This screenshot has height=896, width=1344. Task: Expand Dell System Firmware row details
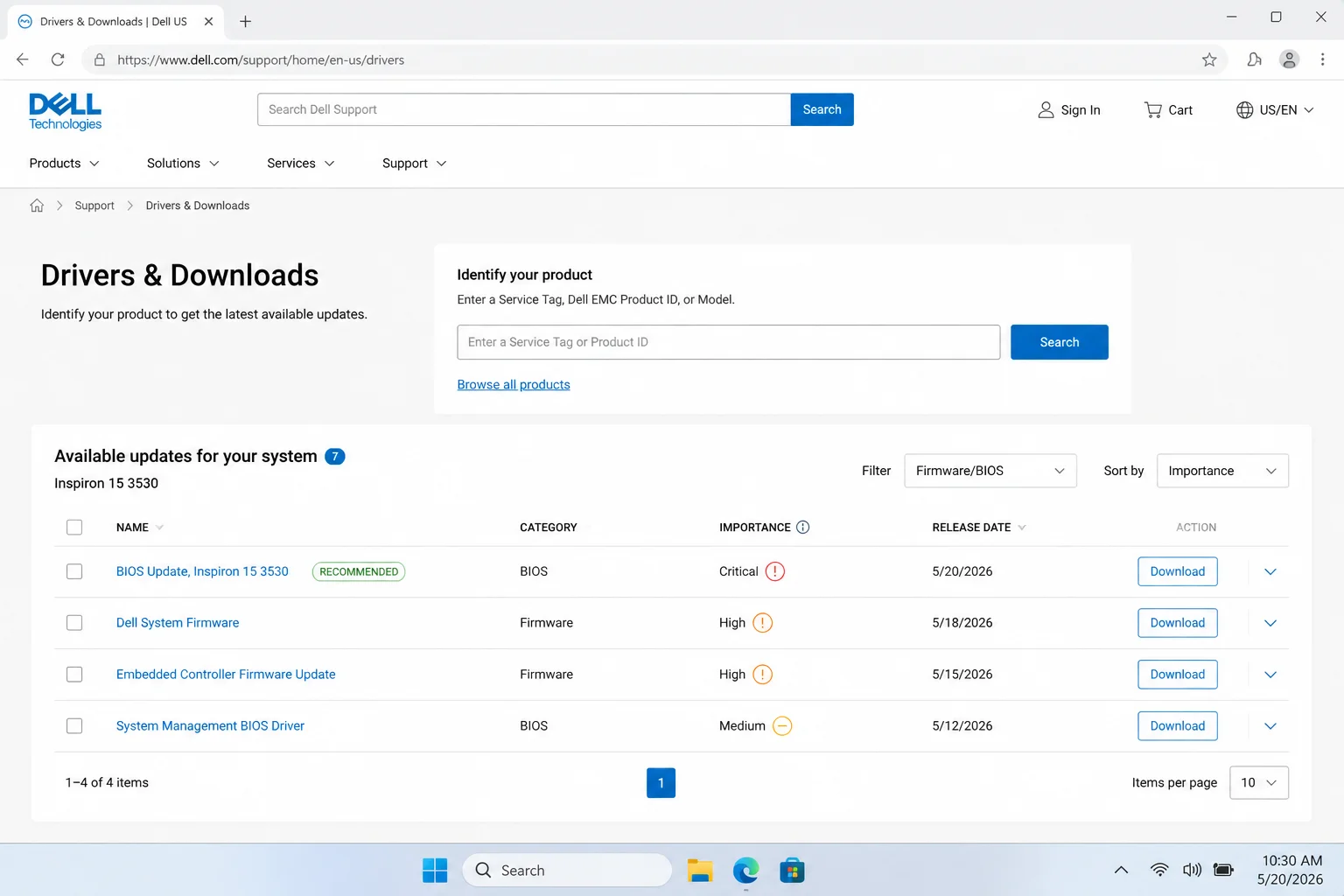(x=1270, y=623)
